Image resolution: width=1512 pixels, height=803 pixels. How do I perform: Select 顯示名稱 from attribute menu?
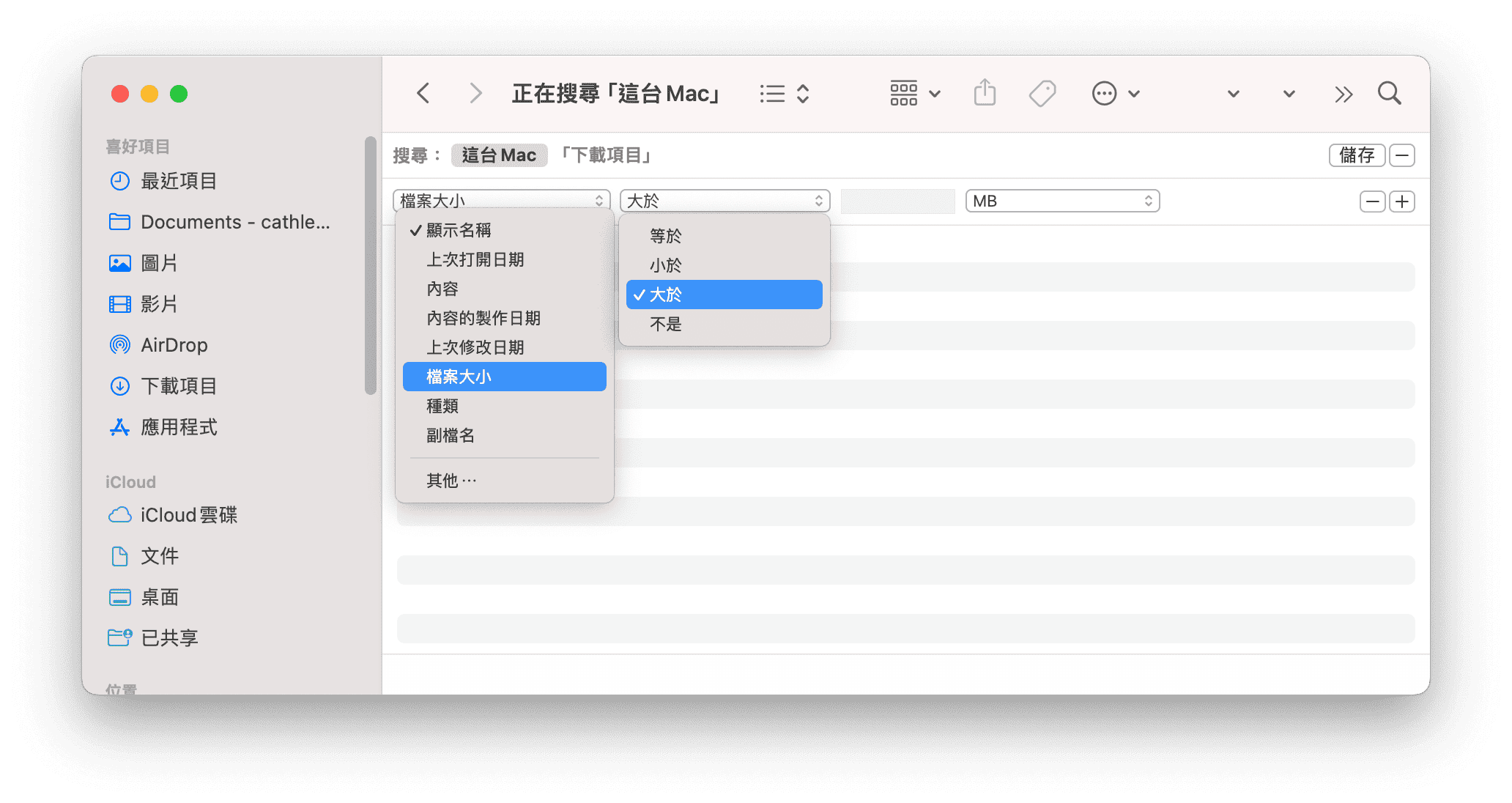(x=505, y=230)
